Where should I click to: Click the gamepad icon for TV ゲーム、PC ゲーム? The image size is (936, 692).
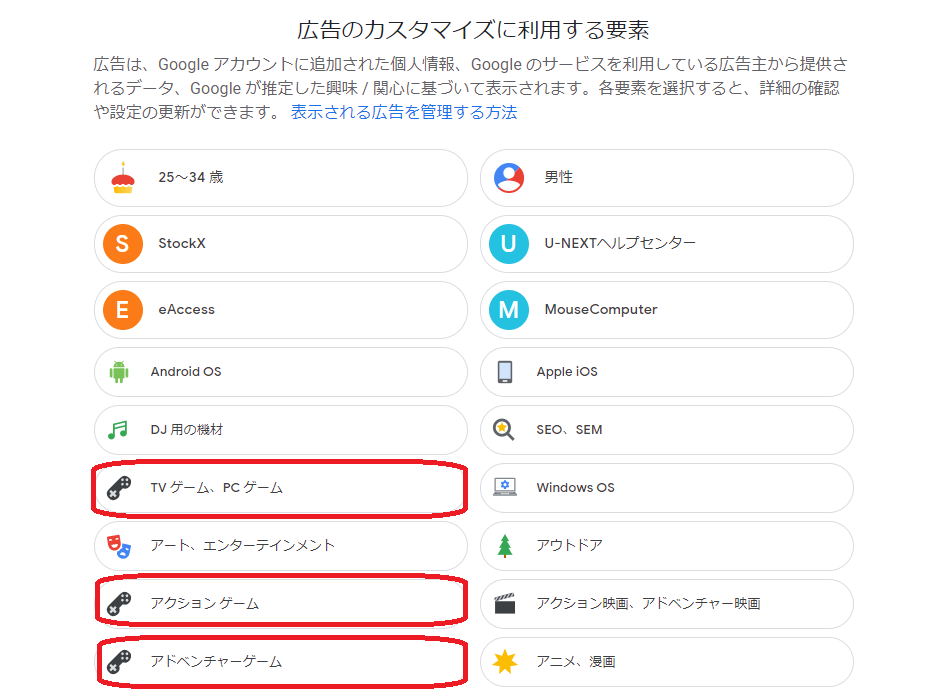pos(119,488)
